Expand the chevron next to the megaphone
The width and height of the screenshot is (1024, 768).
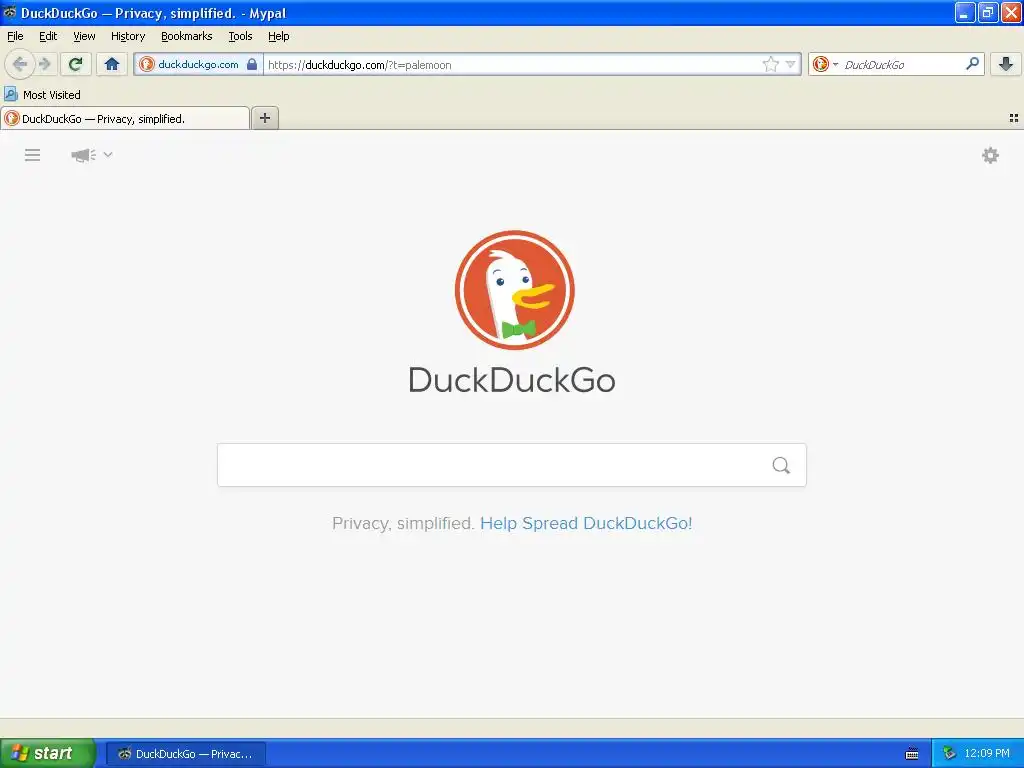108,155
